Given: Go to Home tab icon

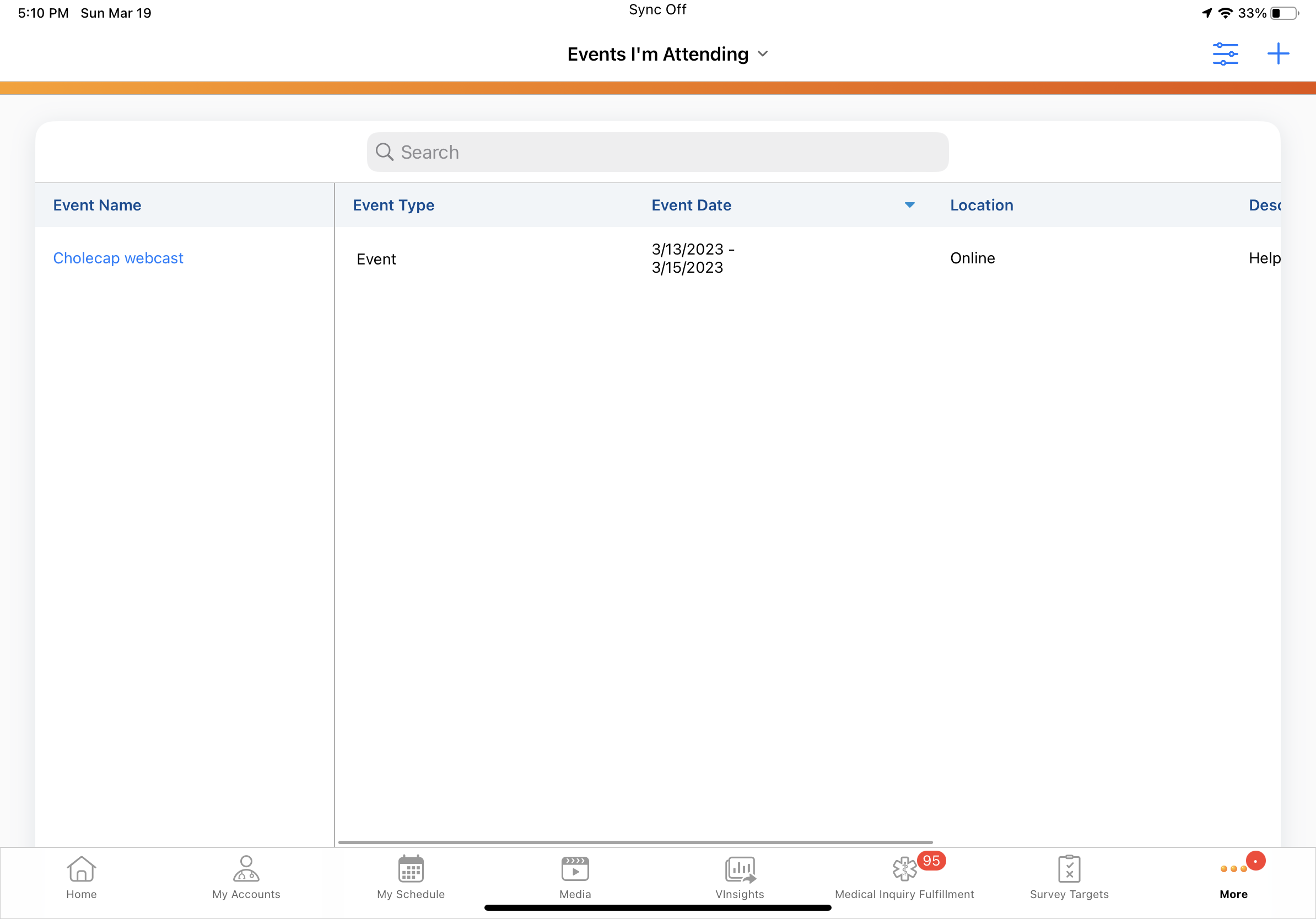Looking at the screenshot, I should pyautogui.click(x=82, y=868).
